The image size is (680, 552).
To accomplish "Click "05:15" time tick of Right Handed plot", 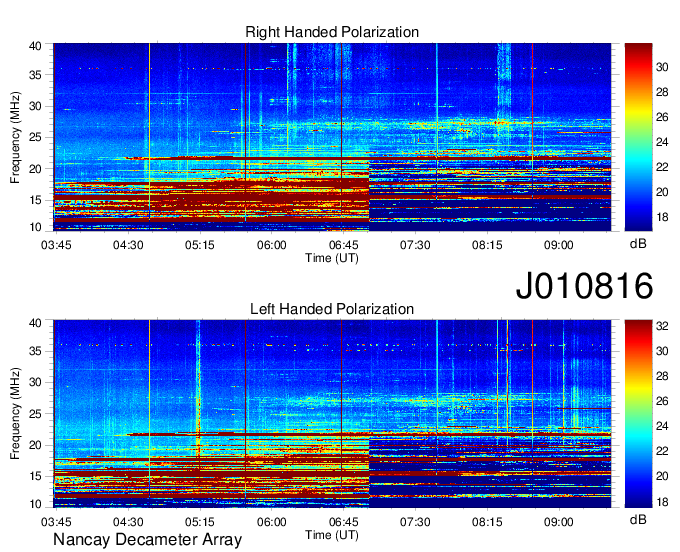I will point(200,245).
